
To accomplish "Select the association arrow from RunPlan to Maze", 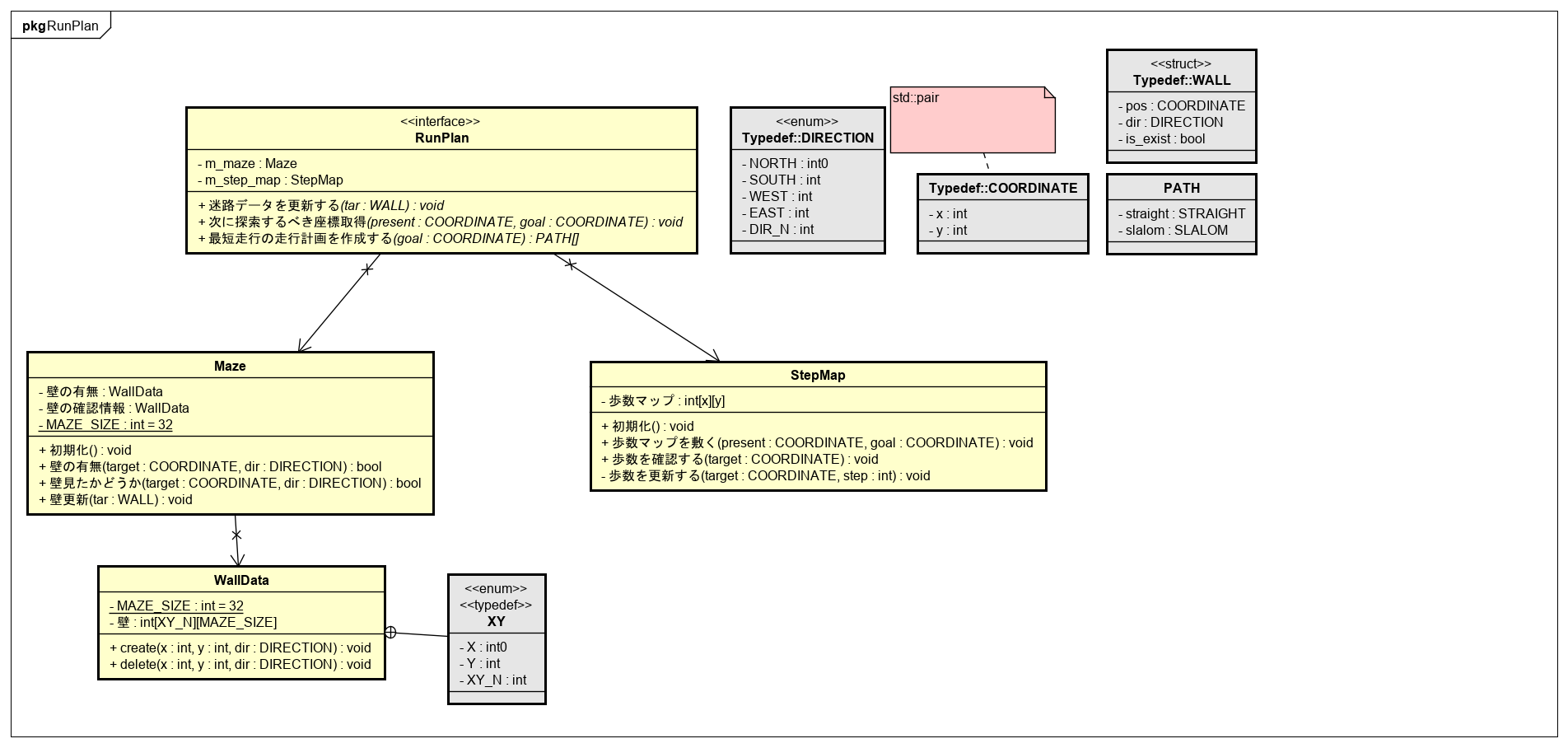I will [x=339, y=303].
